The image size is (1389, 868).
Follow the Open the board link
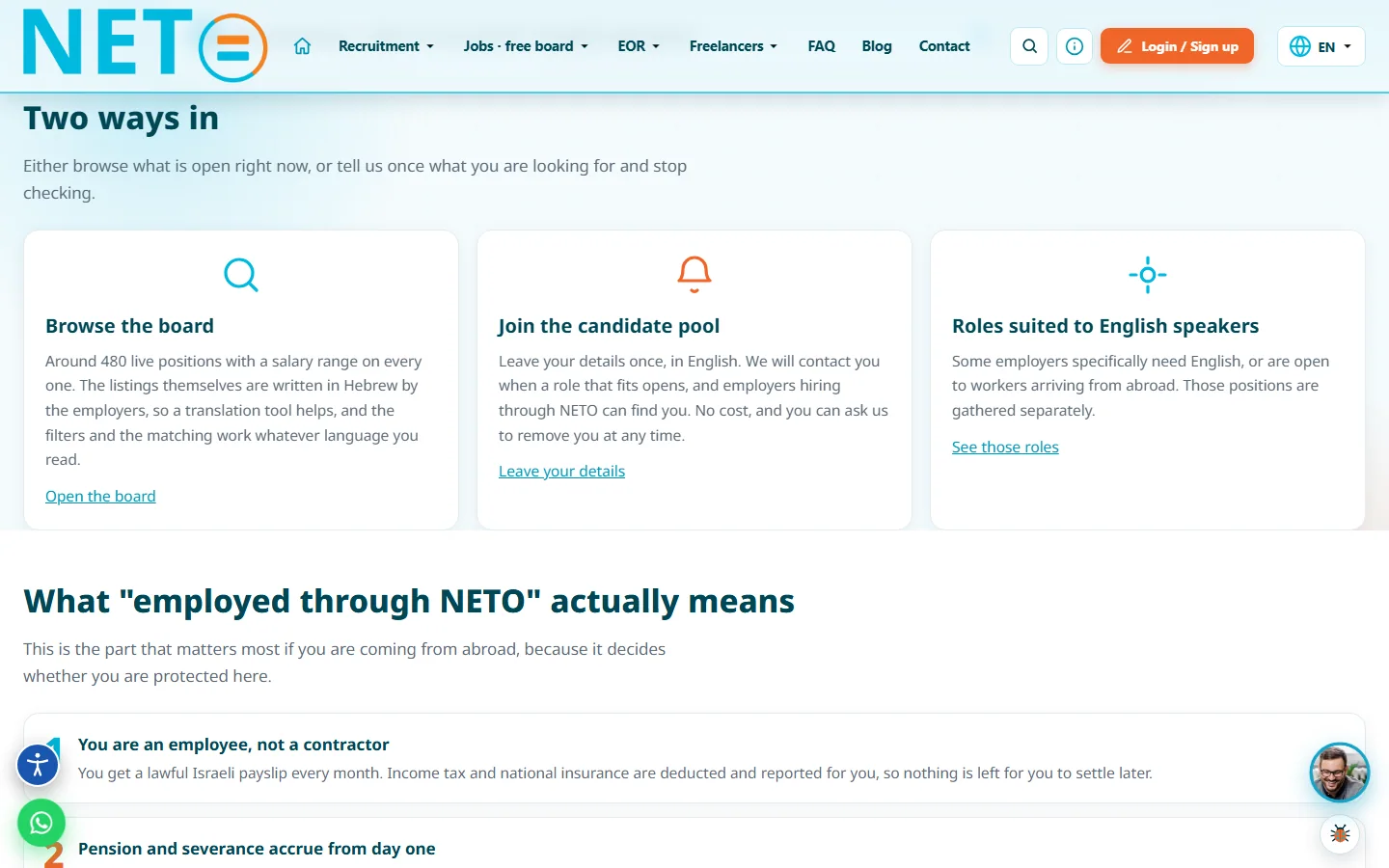tap(100, 496)
